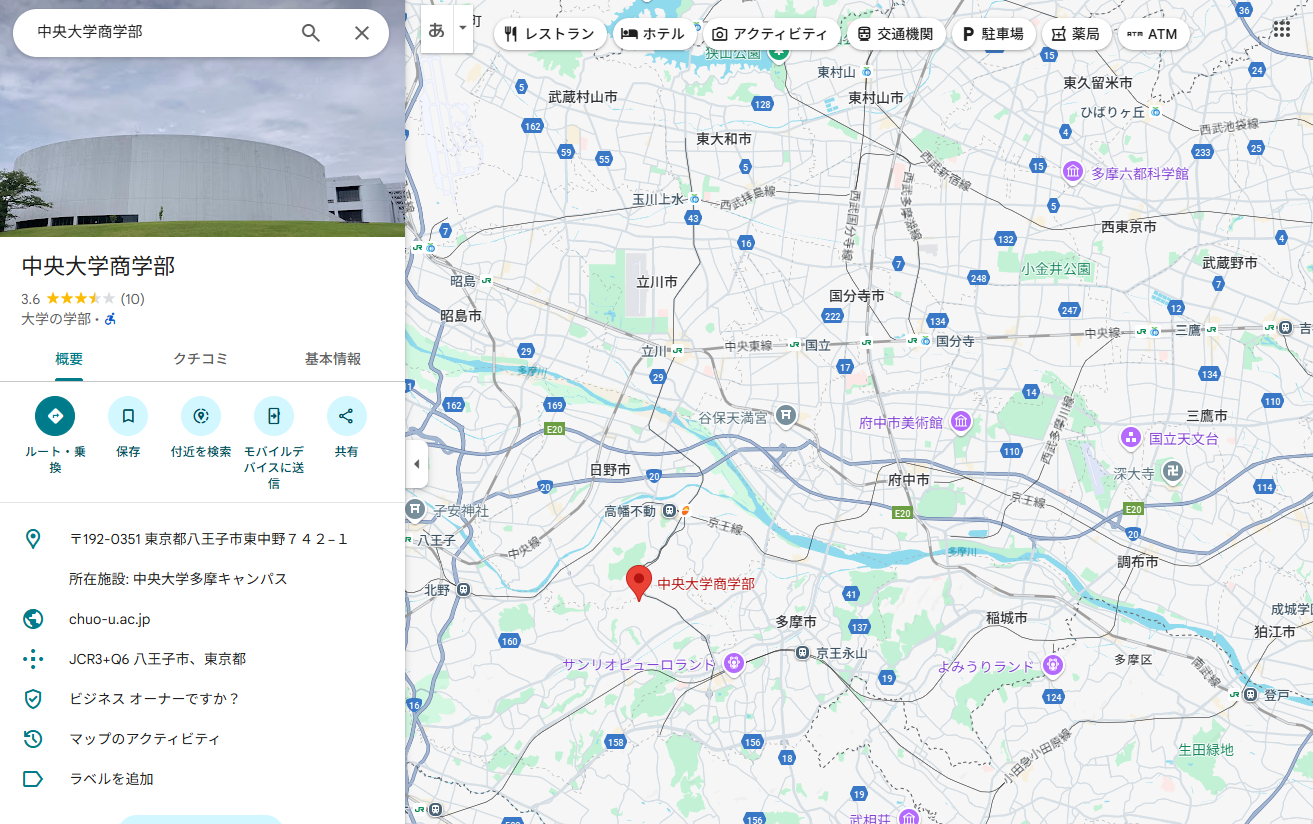The width and height of the screenshot is (1313, 824).
Task: Open directions with ルート・乗換 icon
Action: pos(55,416)
